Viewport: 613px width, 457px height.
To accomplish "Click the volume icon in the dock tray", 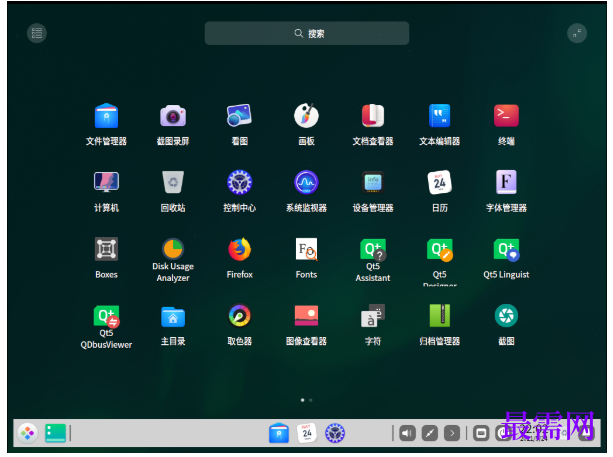I will 407,433.
